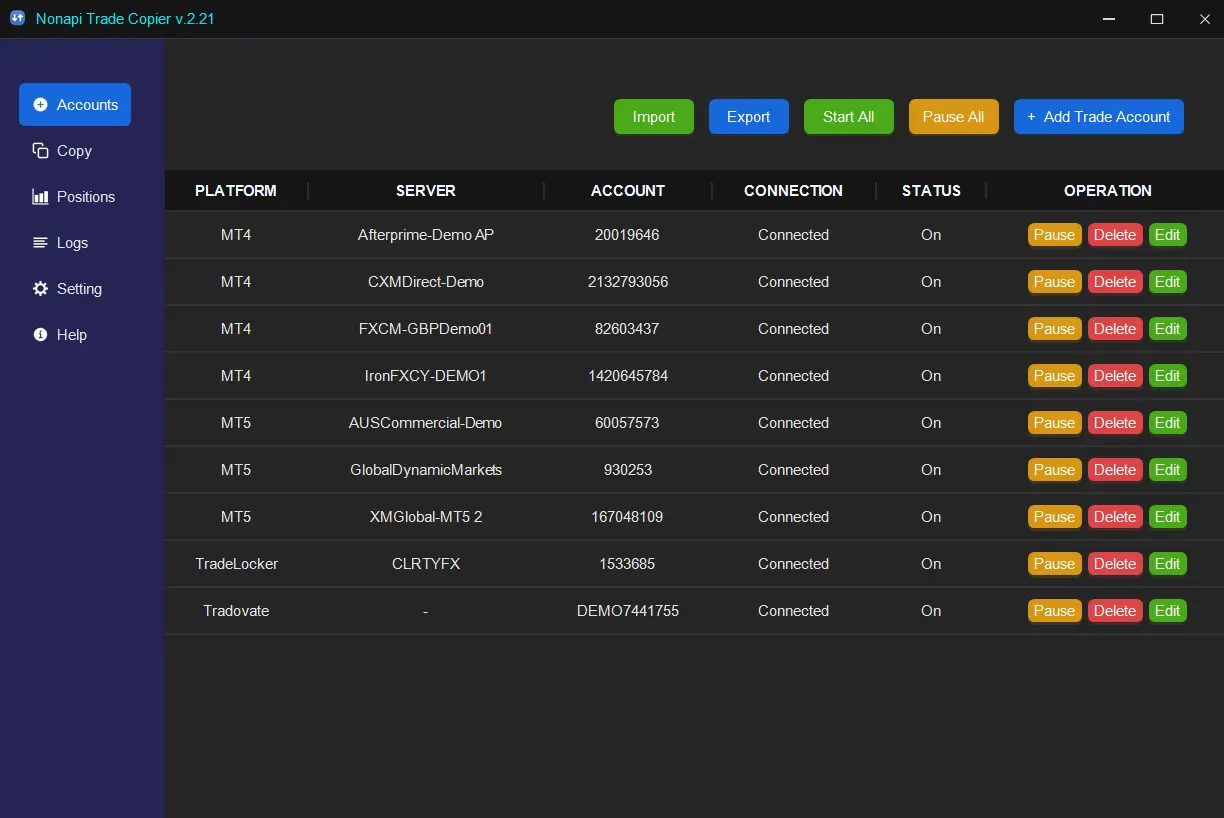1224x818 pixels.
Task: Delete the IronFXCY-DEMO1 account
Action: 1115,376
